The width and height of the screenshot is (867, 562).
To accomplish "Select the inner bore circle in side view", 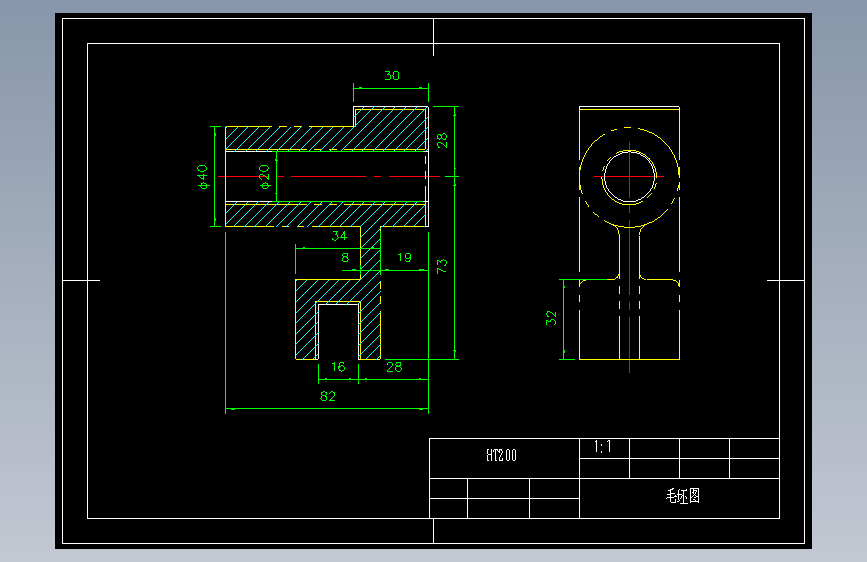I will pyautogui.click(x=629, y=177).
